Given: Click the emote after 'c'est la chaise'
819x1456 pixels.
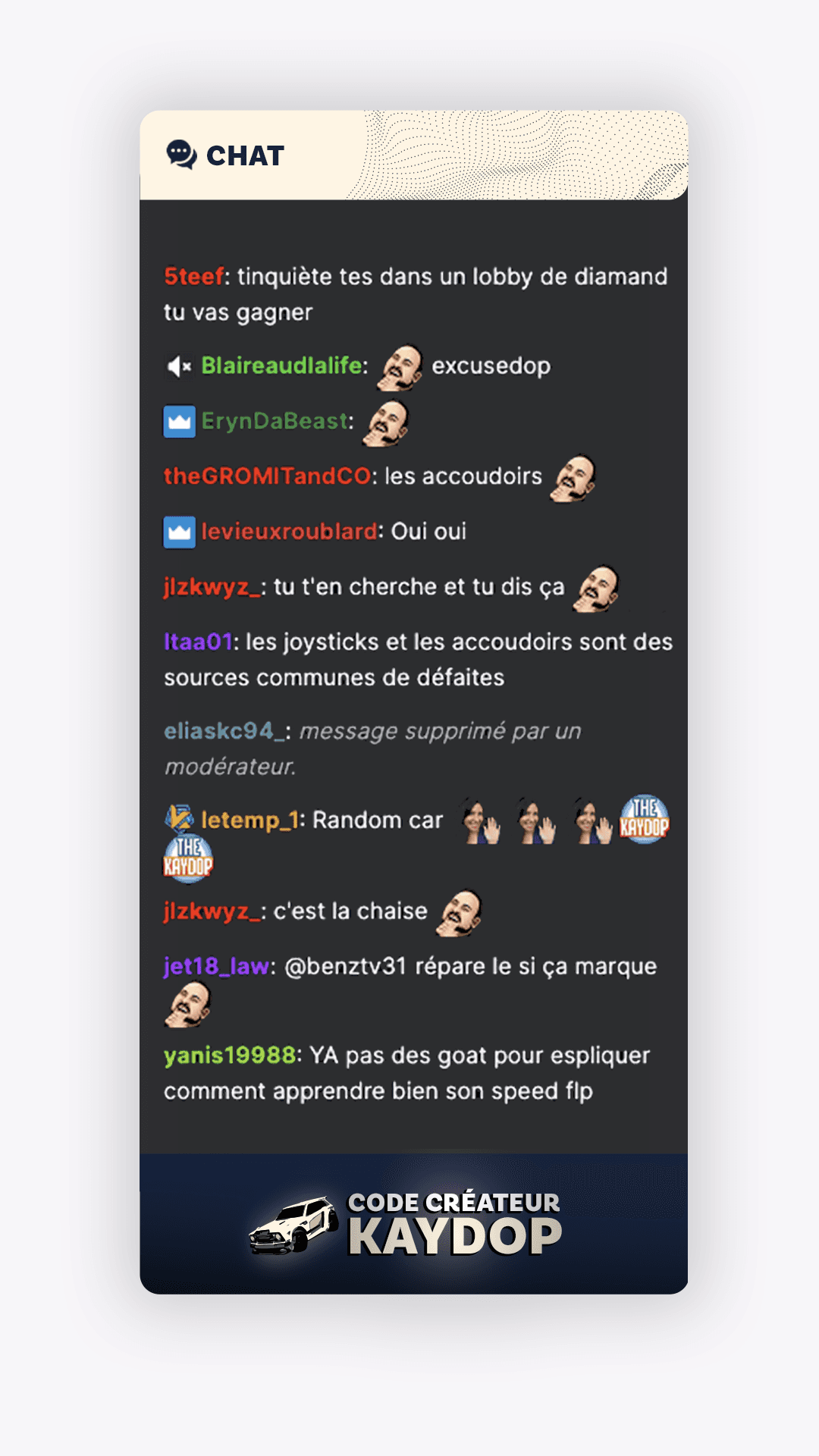Looking at the screenshot, I should 460,913.
